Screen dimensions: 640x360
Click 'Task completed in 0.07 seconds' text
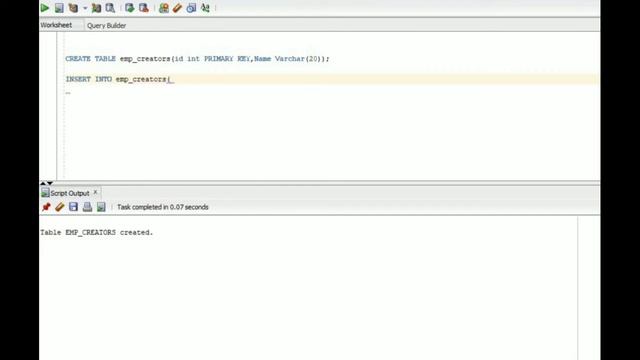(163, 207)
